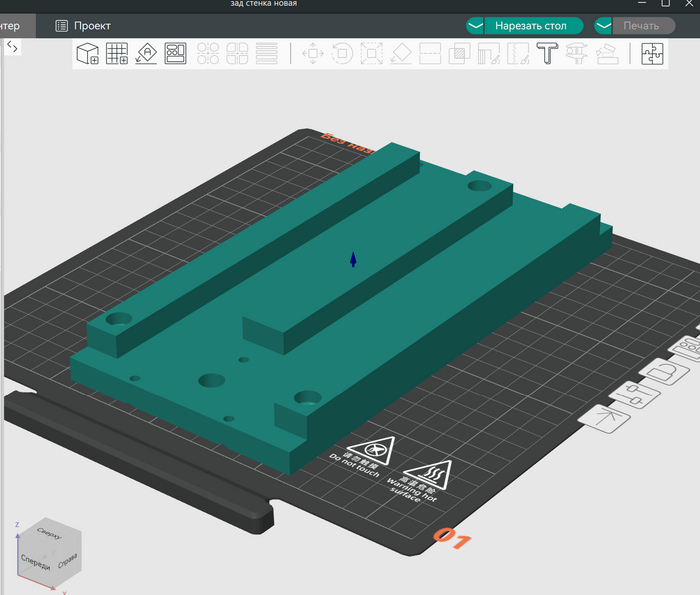Open the Cut tool
The height and width of the screenshot is (595, 700).
430,54
